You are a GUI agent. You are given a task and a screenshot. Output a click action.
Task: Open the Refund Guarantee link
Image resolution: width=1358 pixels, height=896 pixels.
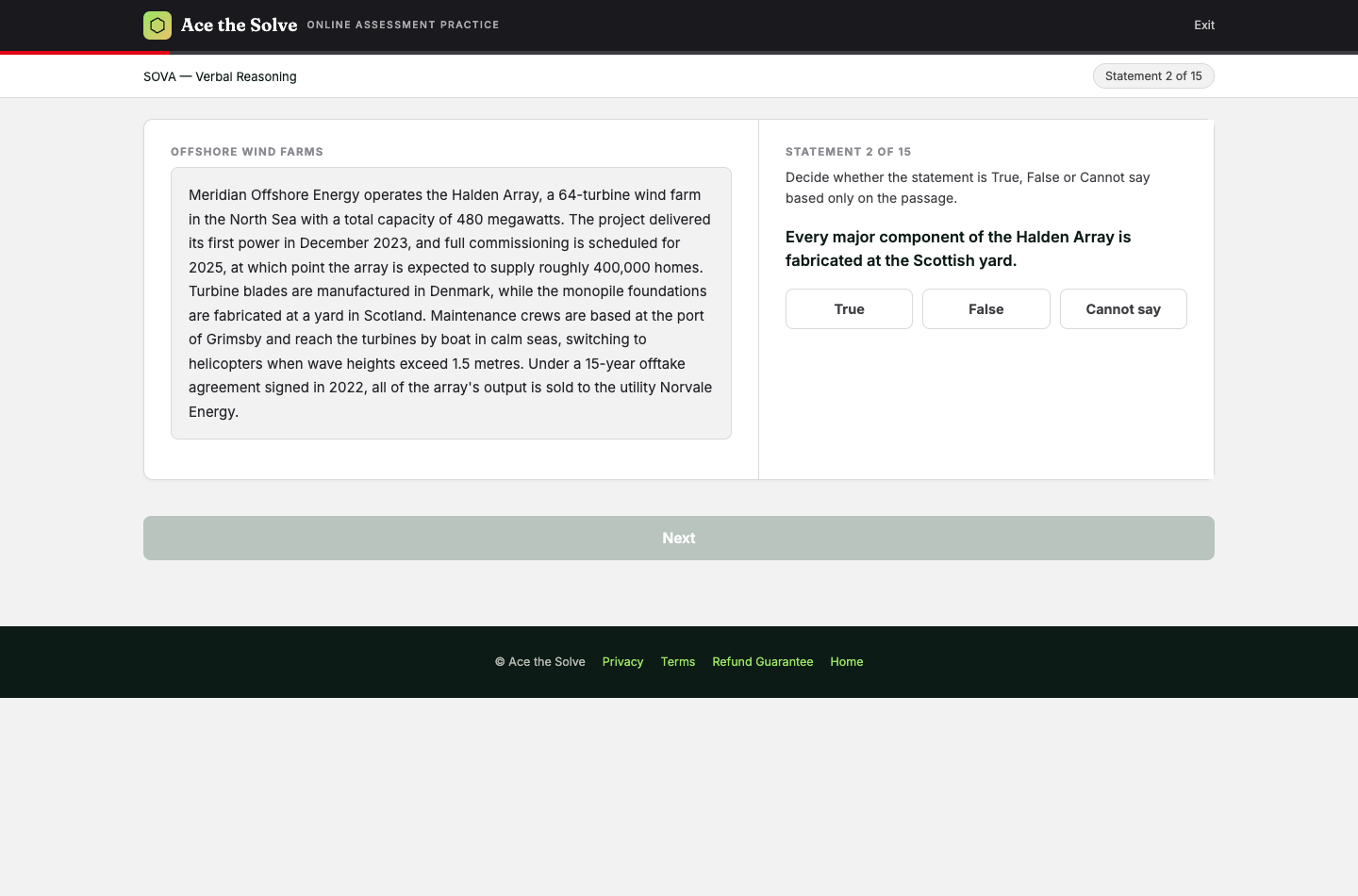763,662
